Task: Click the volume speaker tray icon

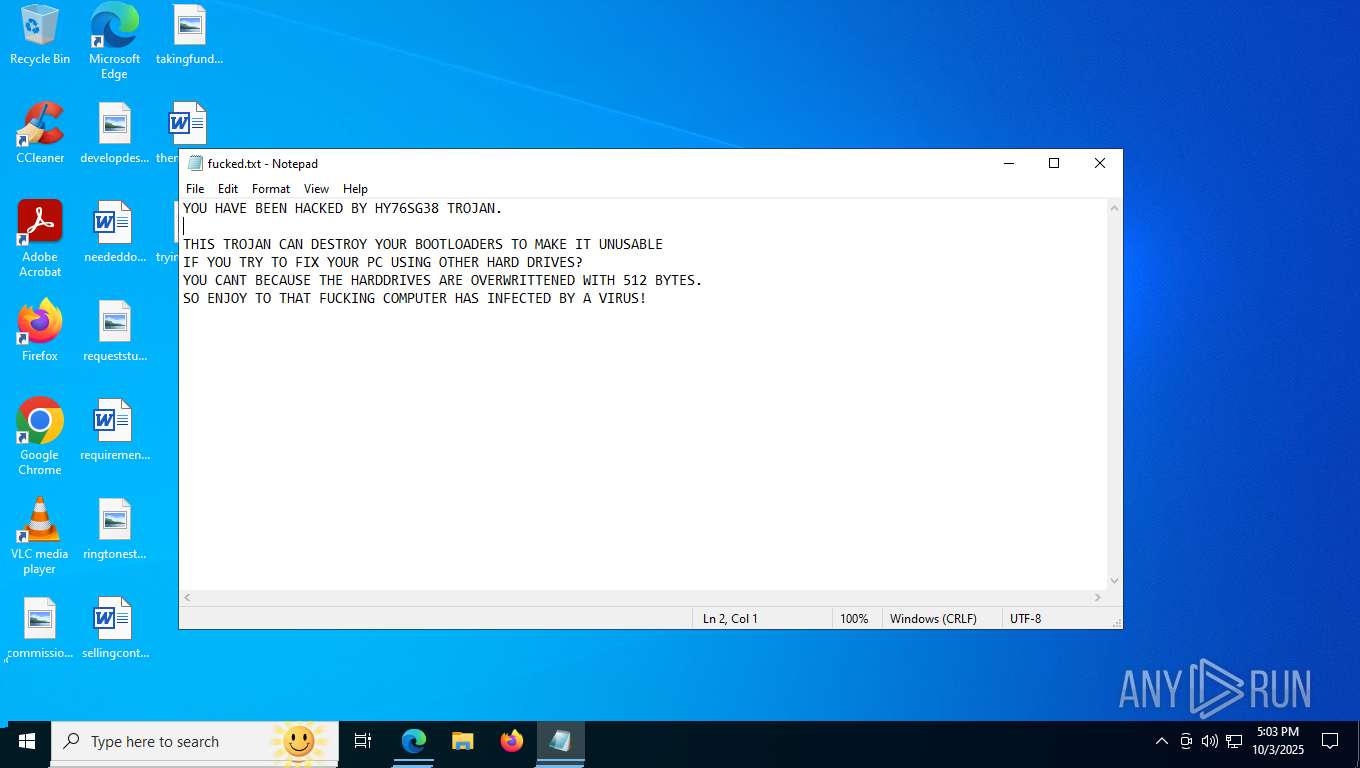Action: click(x=1210, y=742)
